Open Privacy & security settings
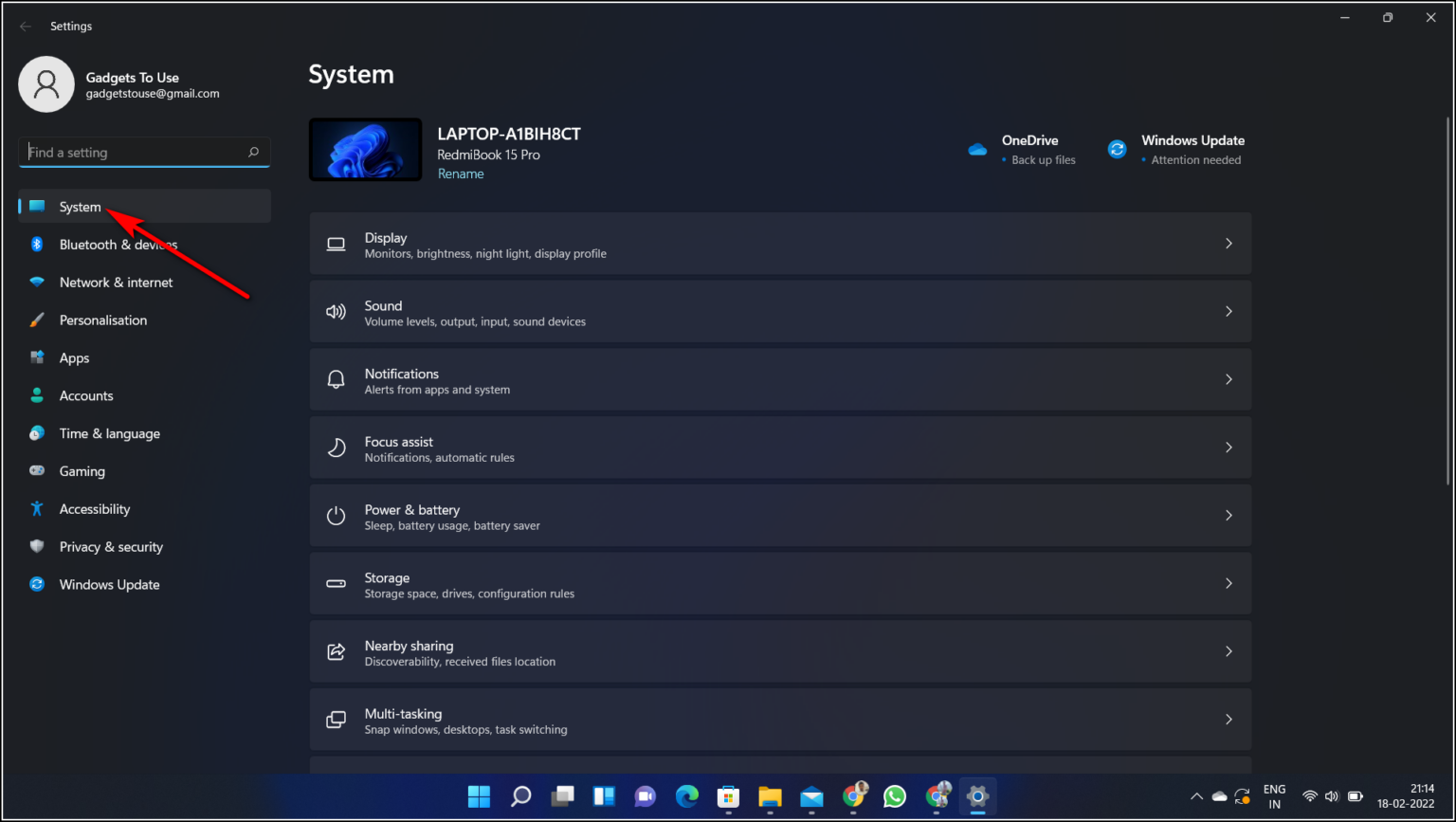 click(110, 547)
